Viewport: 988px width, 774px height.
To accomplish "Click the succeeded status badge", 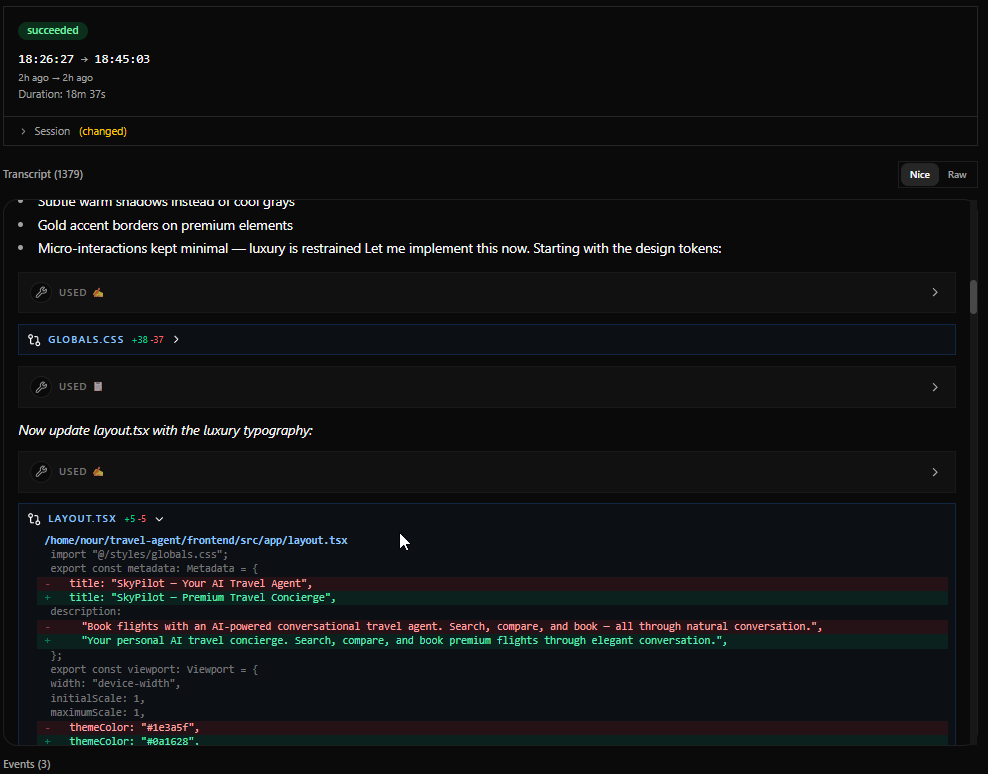I will (53, 30).
